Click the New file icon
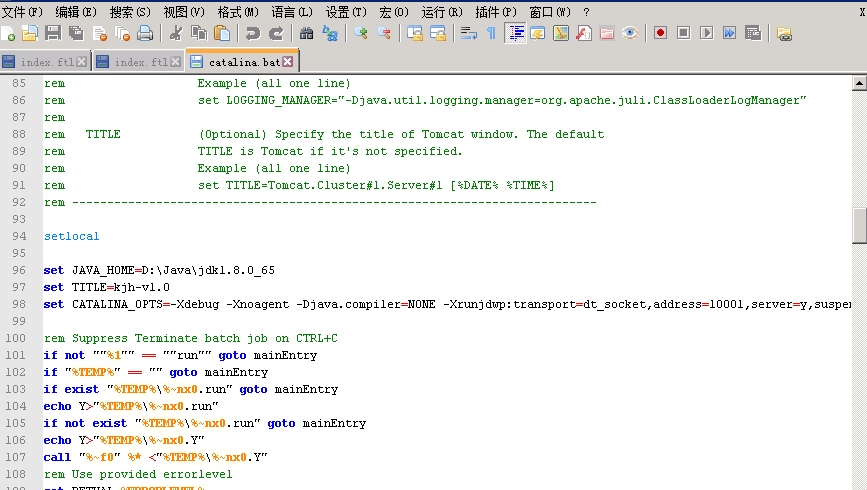This screenshot has width=867, height=490. [x=9, y=33]
